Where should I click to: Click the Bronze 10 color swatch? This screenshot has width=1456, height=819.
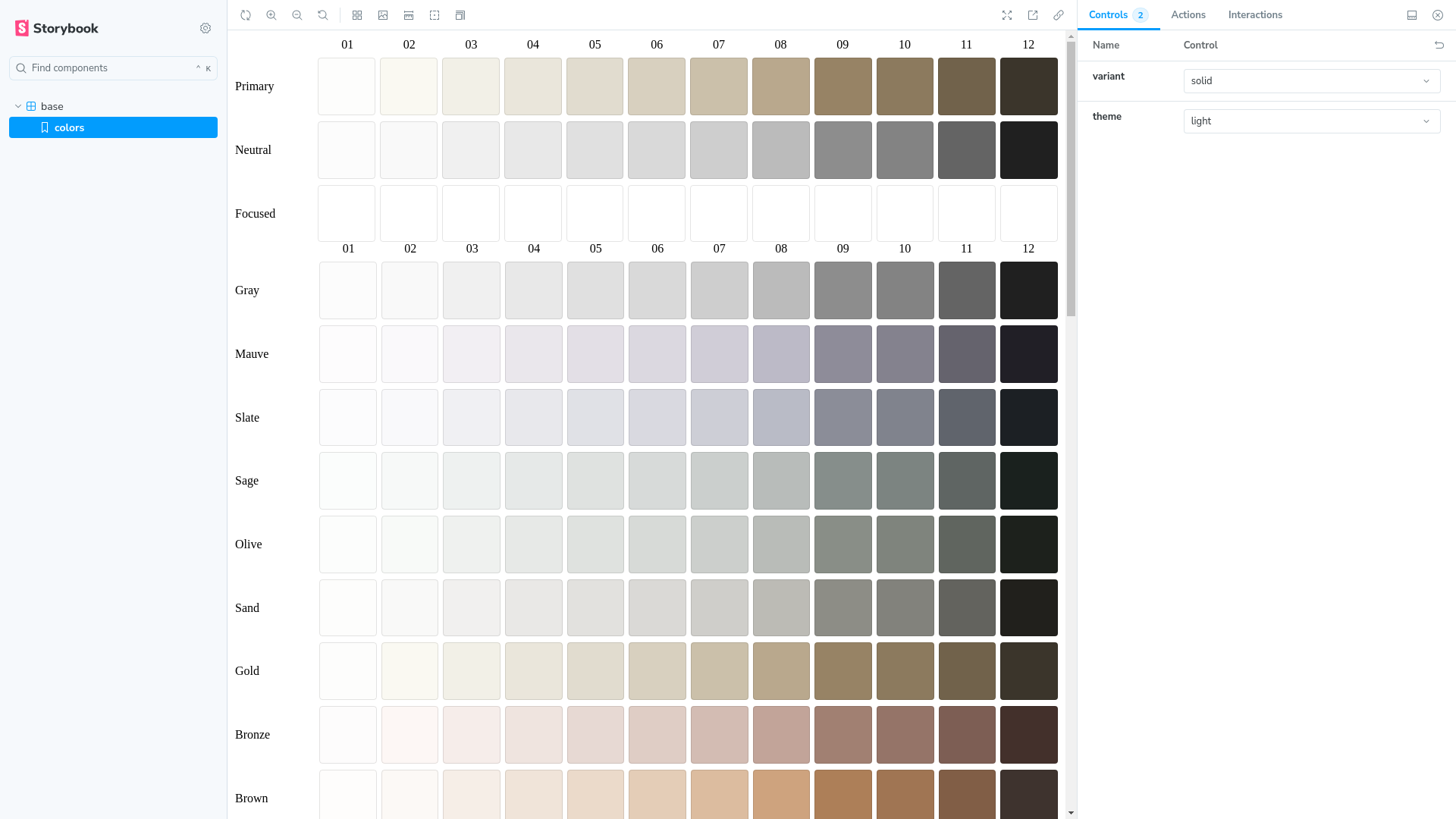pyautogui.click(x=905, y=735)
